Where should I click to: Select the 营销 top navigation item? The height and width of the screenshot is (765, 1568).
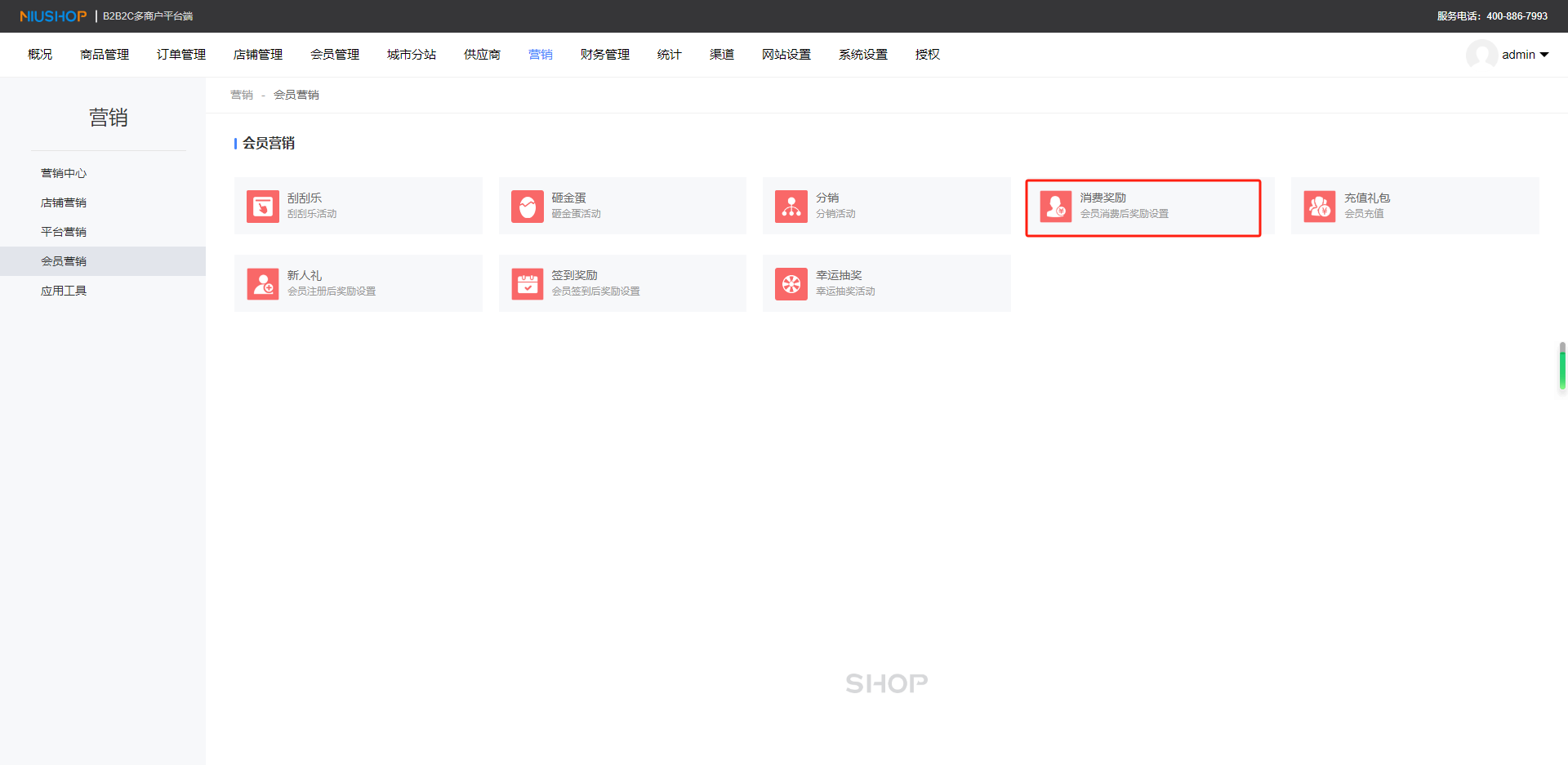click(541, 55)
